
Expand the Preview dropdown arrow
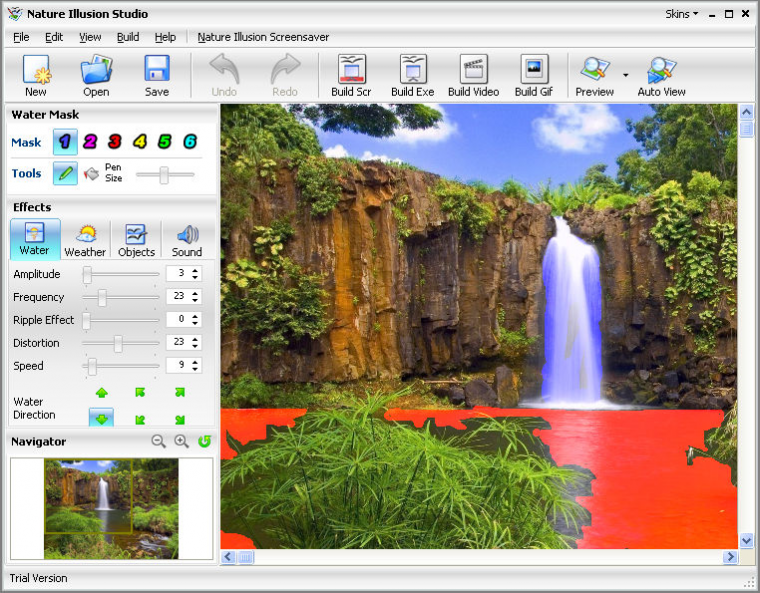pos(626,75)
